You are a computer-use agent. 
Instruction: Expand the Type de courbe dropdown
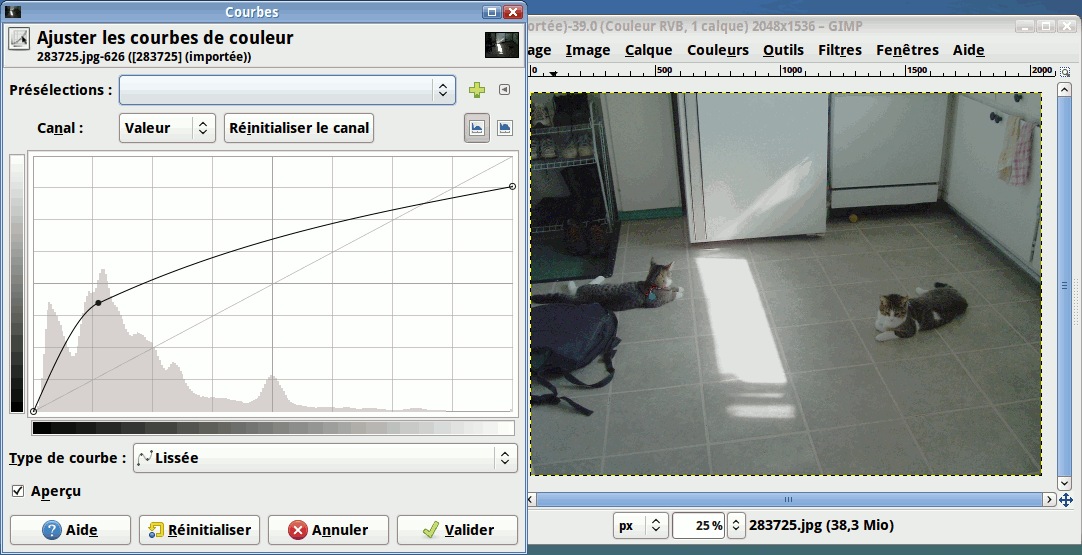(325, 458)
